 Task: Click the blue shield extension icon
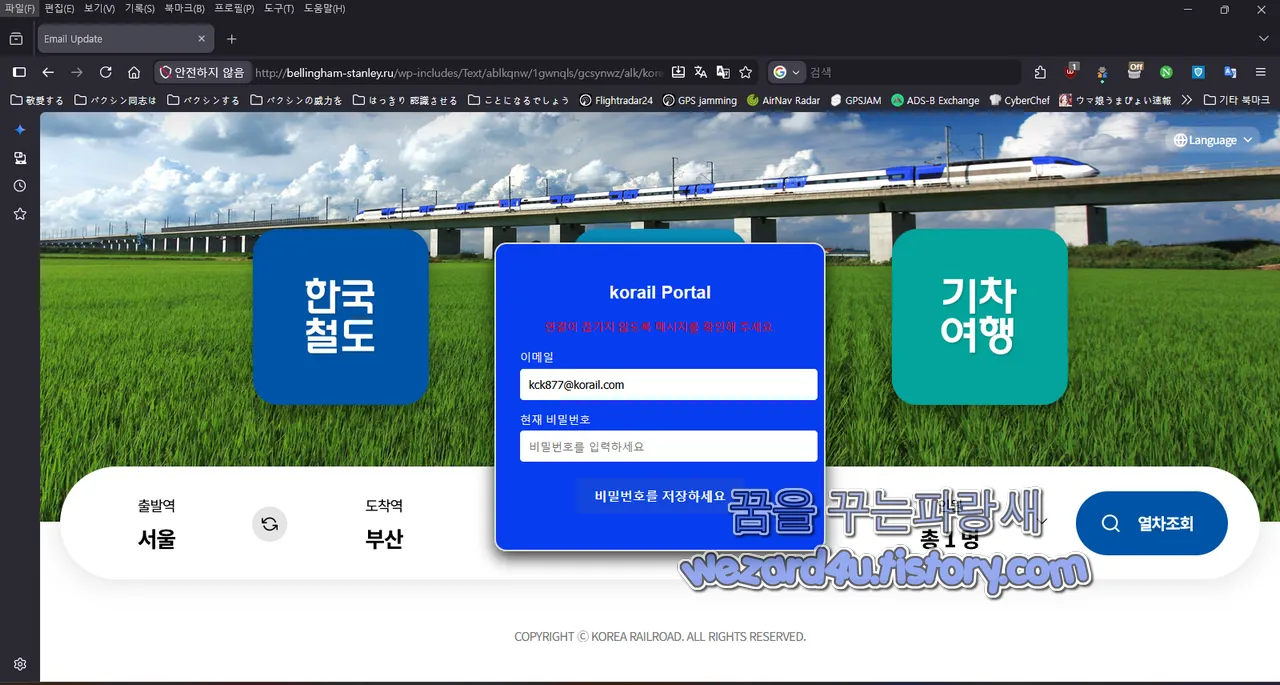(1198, 72)
